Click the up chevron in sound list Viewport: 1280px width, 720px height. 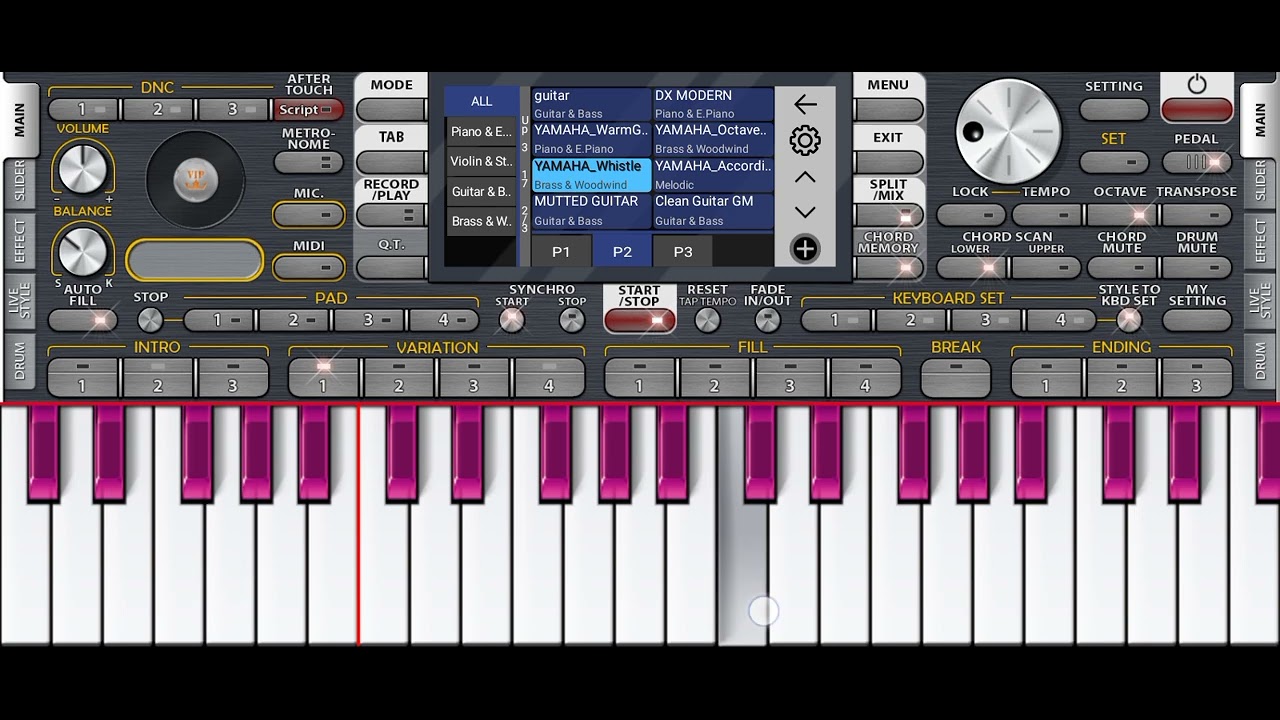click(805, 177)
